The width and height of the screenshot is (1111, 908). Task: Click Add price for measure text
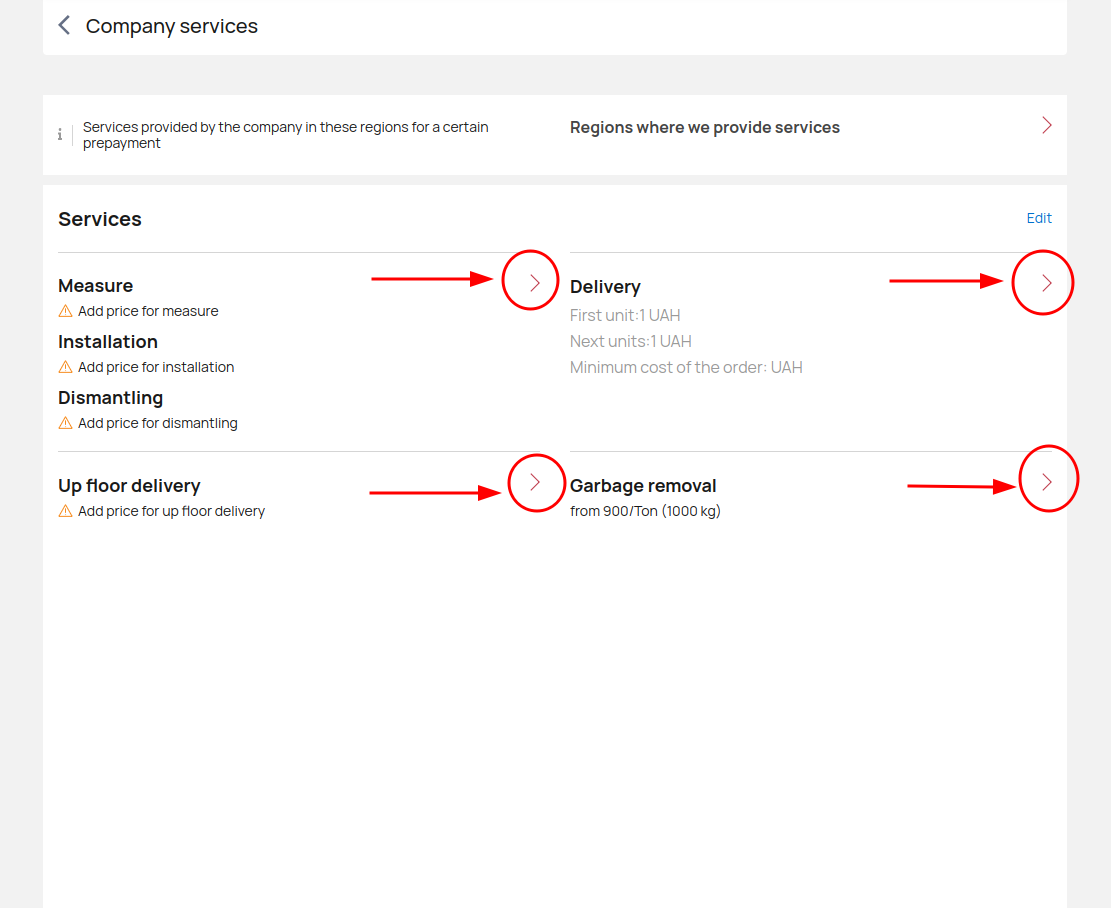(x=148, y=310)
